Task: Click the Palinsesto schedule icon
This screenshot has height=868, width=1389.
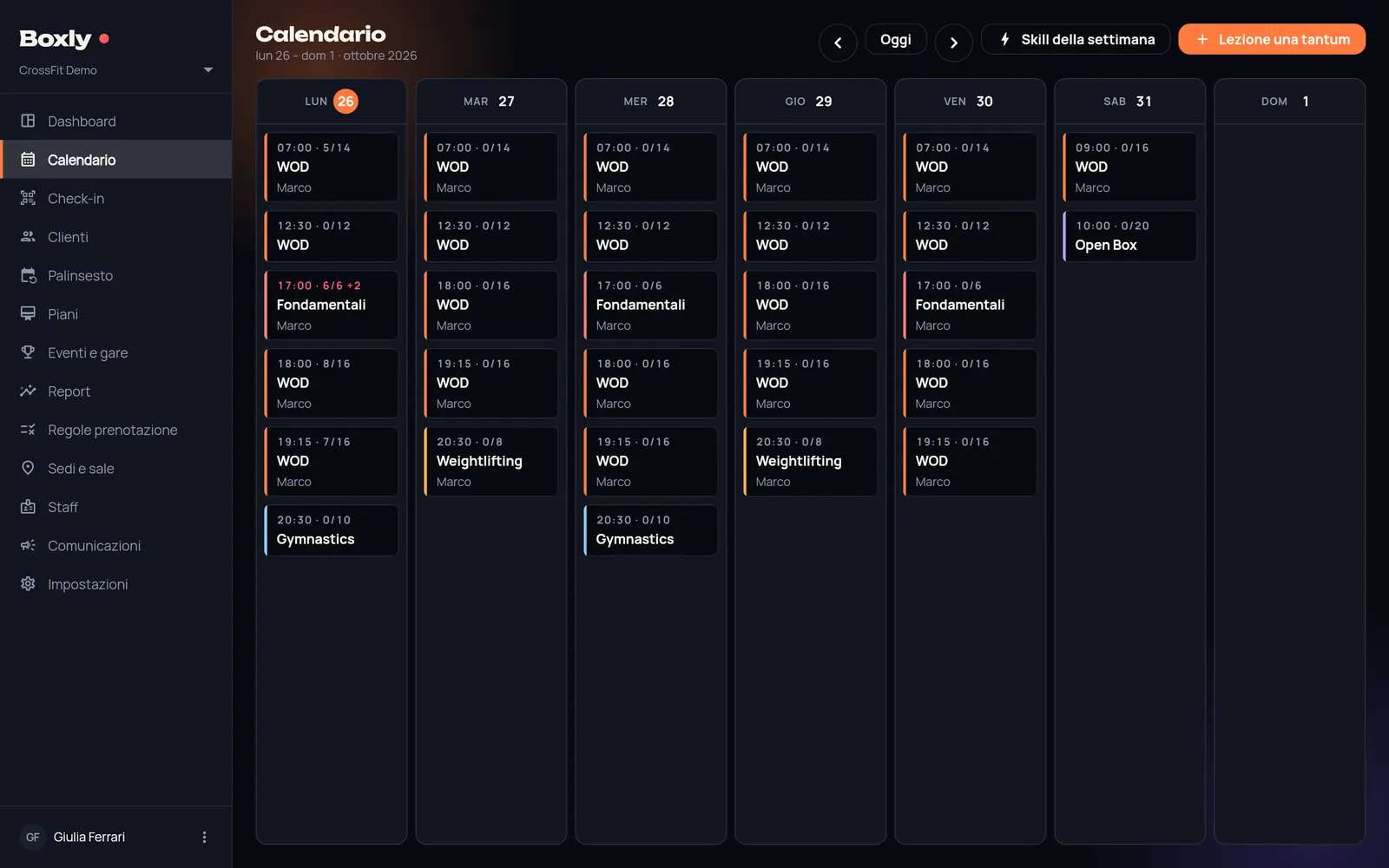Action: [28, 275]
